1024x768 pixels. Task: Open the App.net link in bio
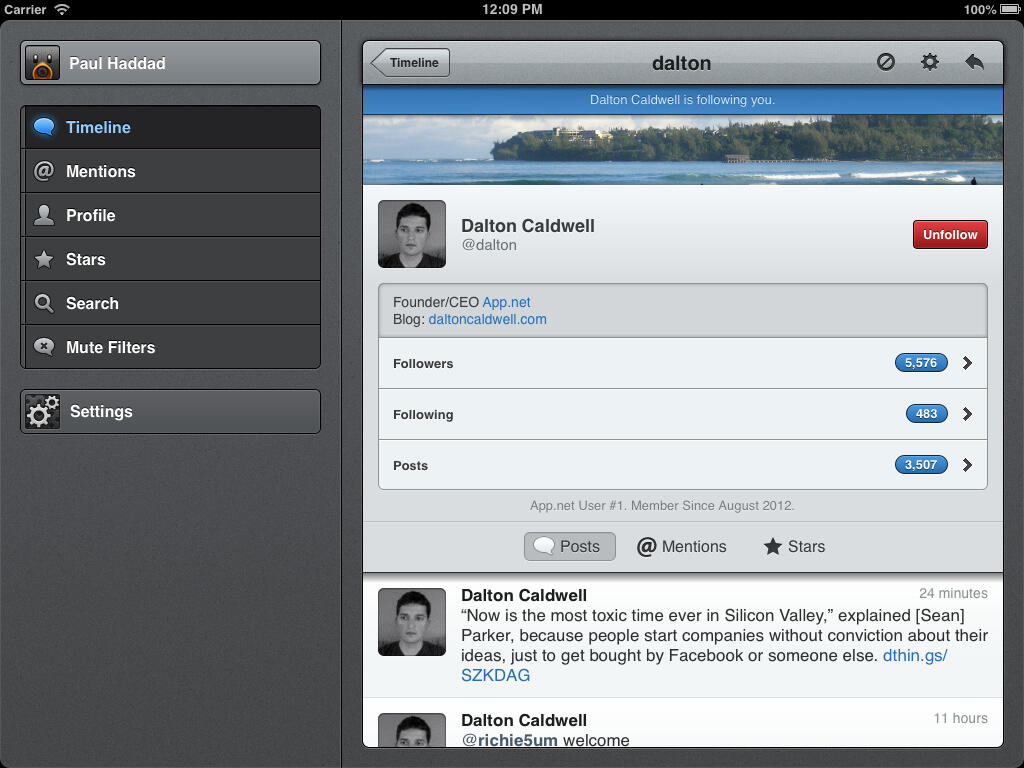click(506, 302)
